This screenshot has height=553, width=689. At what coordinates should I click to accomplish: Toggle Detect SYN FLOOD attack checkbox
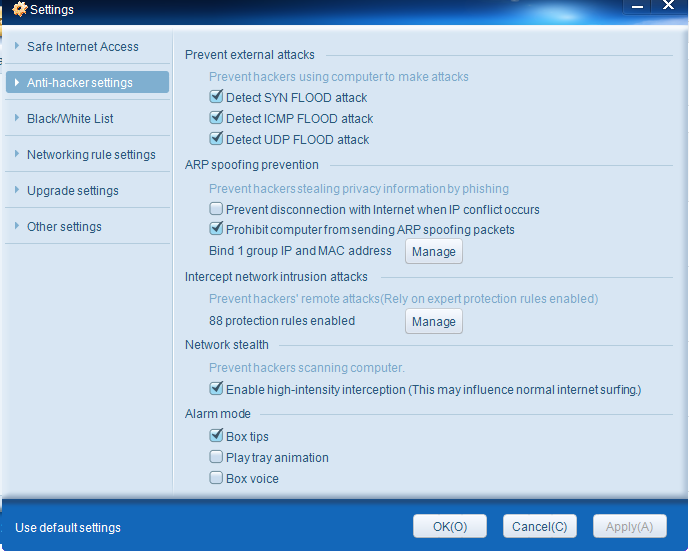[x=216, y=96]
